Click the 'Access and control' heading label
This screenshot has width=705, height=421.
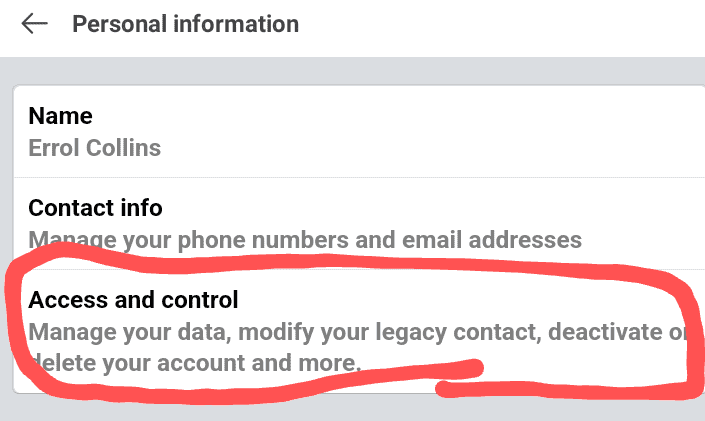coord(133,300)
